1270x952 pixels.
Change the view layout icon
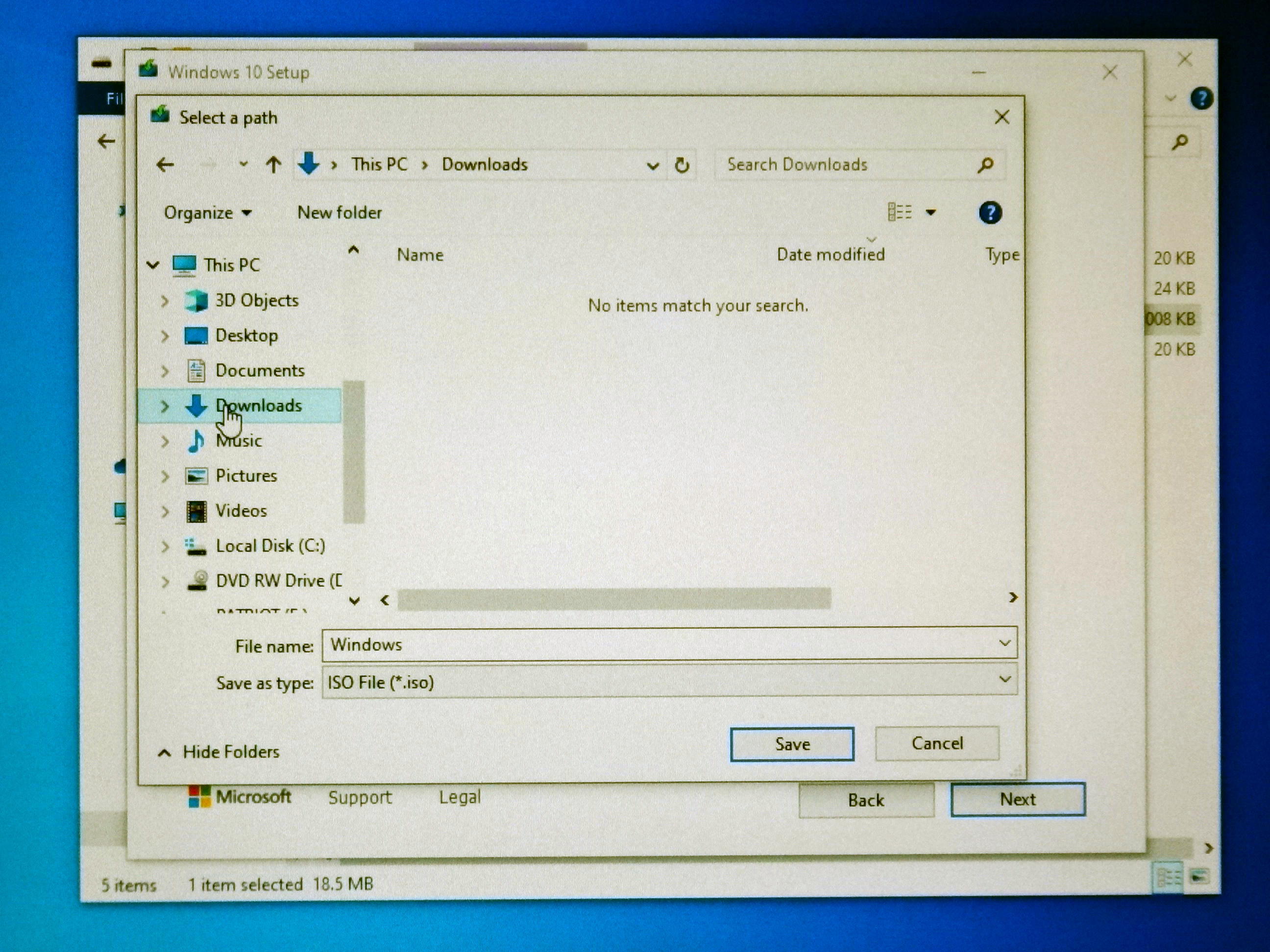pyautogui.click(x=900, y=213)
